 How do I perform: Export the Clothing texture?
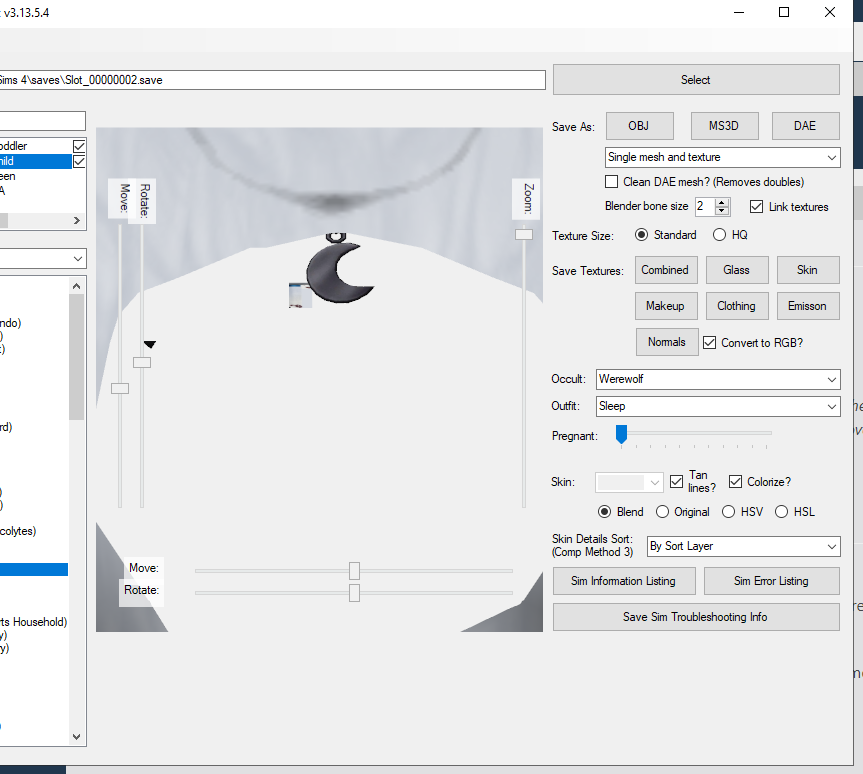click(x=737, y=305)
